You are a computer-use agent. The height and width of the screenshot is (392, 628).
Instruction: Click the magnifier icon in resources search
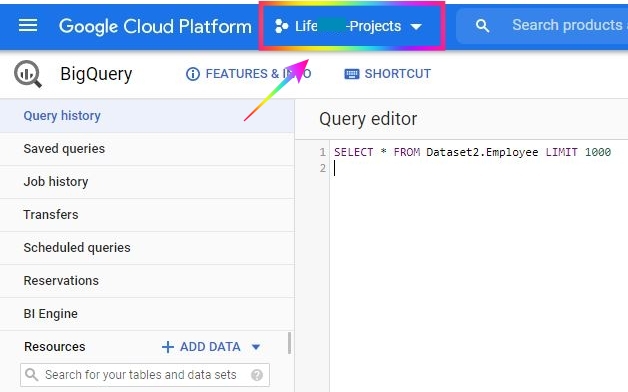[x=31, y=375]
